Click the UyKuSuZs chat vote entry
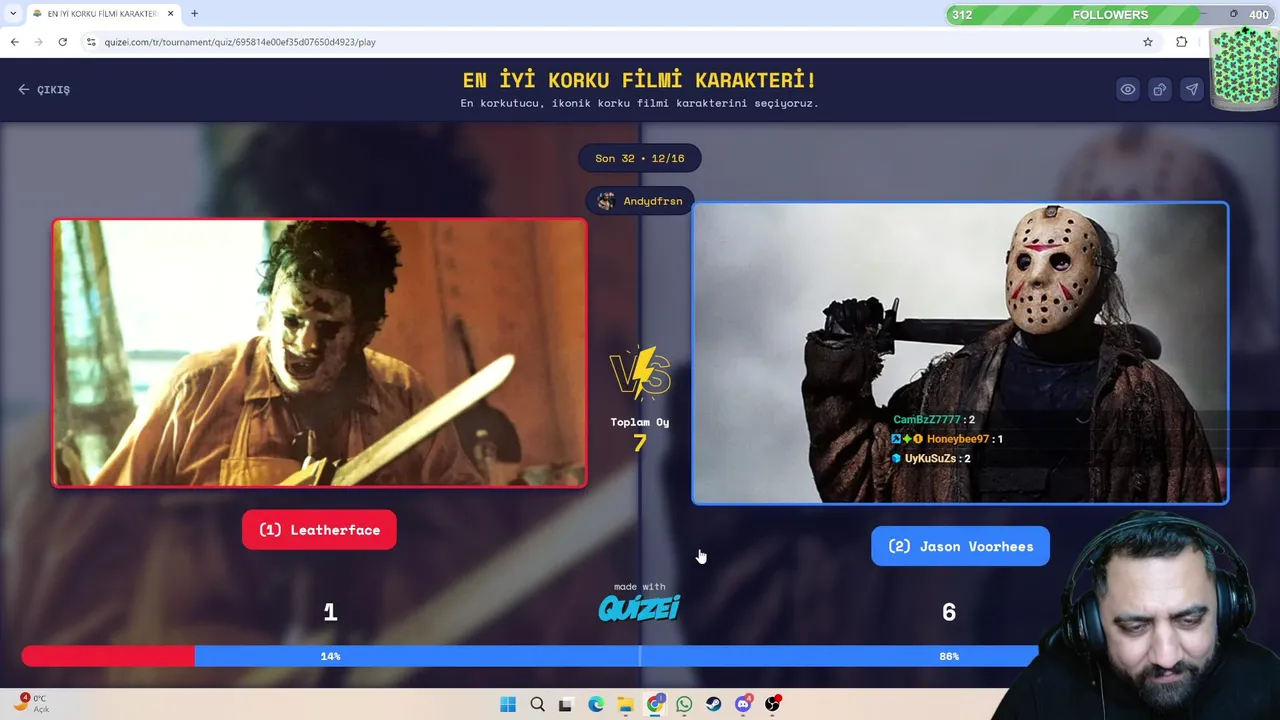This screenshot has height=720, width=1280. coord(931,458)
